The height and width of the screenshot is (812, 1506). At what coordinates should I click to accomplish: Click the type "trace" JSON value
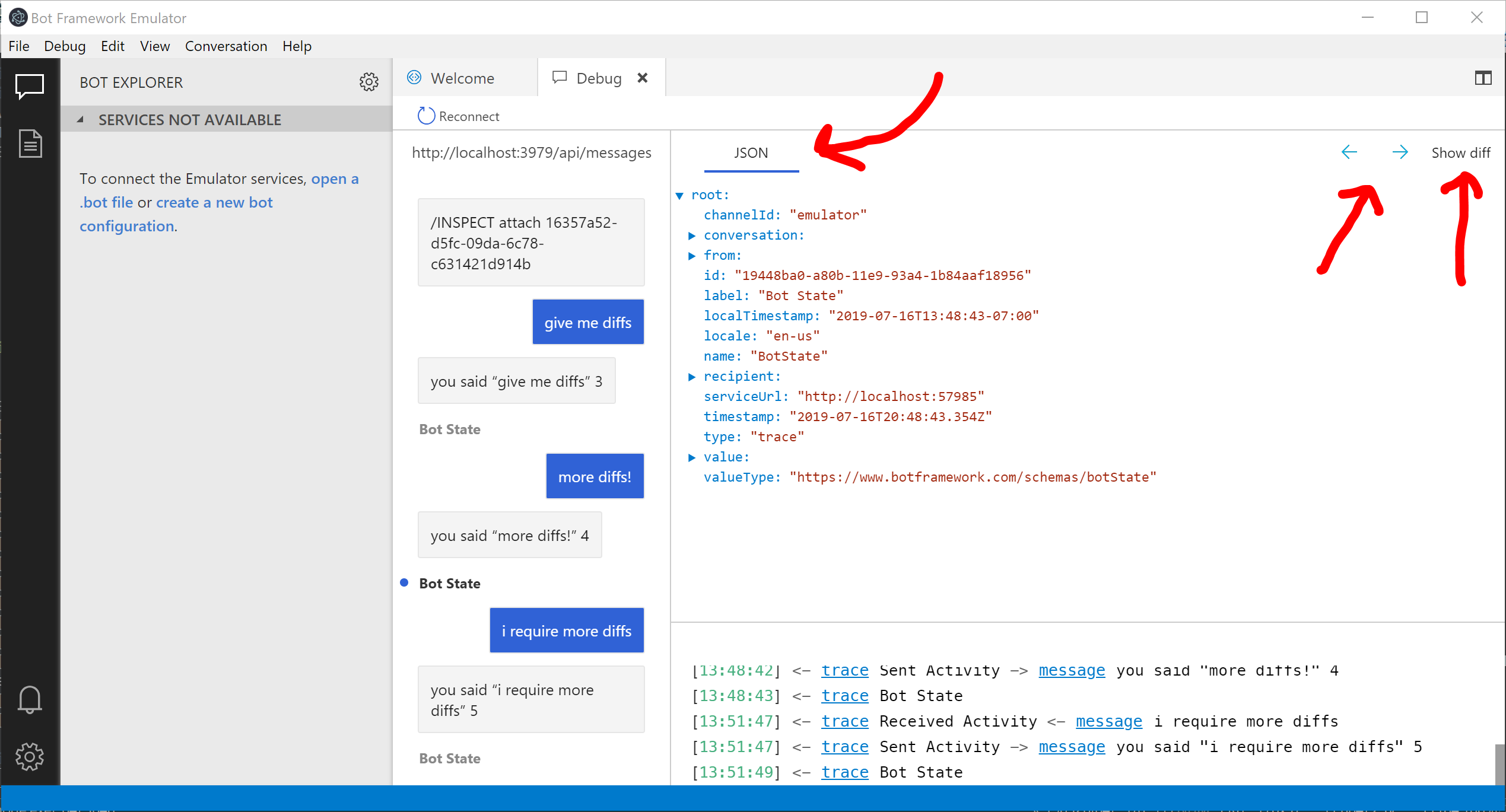[x=777, y=437]
